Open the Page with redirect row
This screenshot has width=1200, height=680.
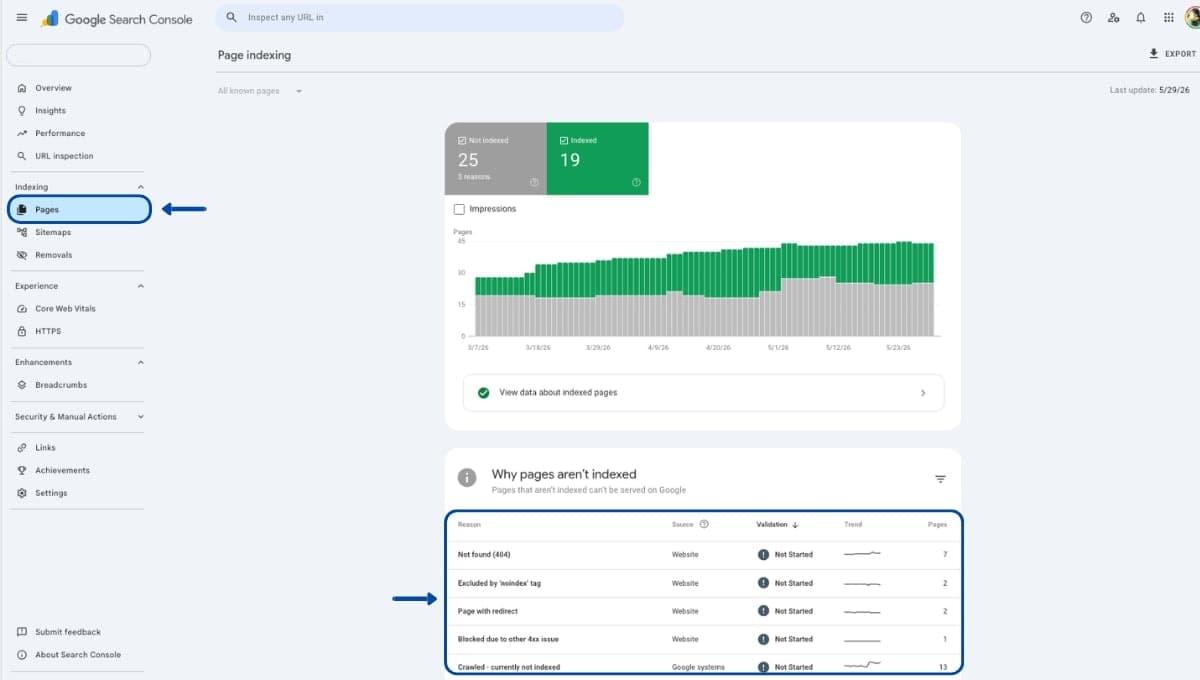[703, 611]
